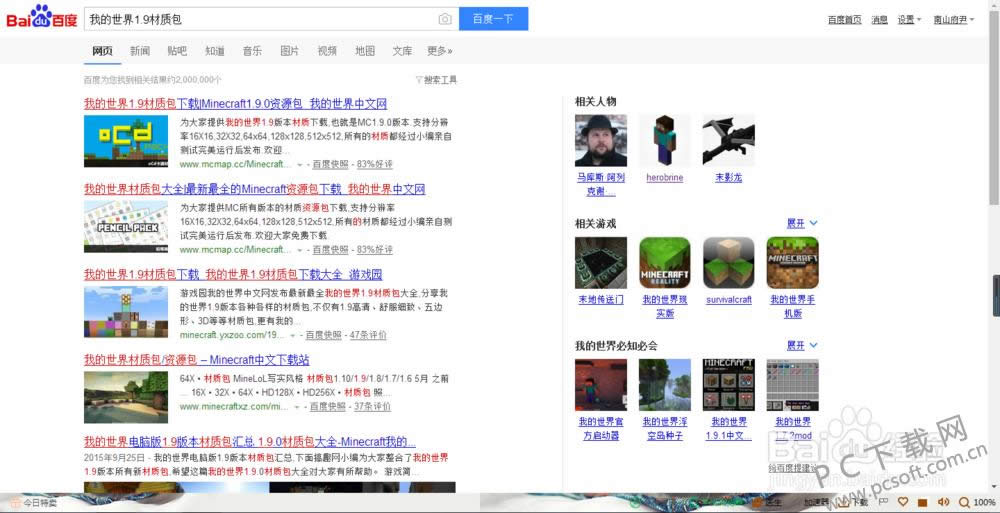Viewport: 1000px width, 513px height.
Task: Click herobrine character image
Action: tap(665, 140)
